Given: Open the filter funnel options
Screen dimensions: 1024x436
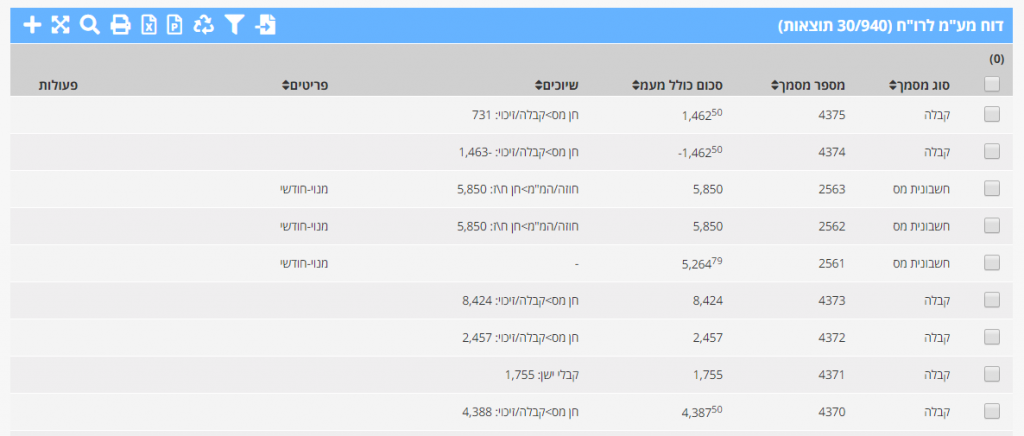Looking at the screenshot, I should point(234,25).
